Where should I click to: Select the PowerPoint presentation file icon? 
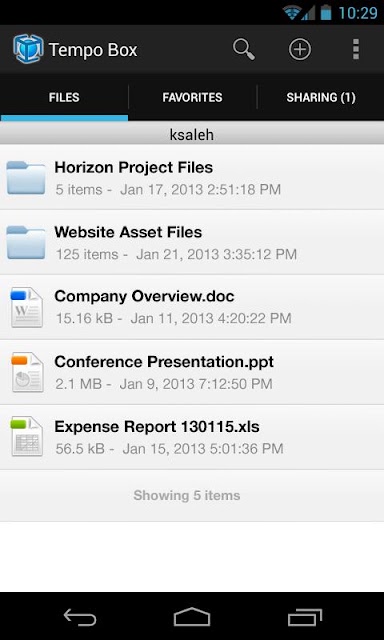(x=27, y=372)
